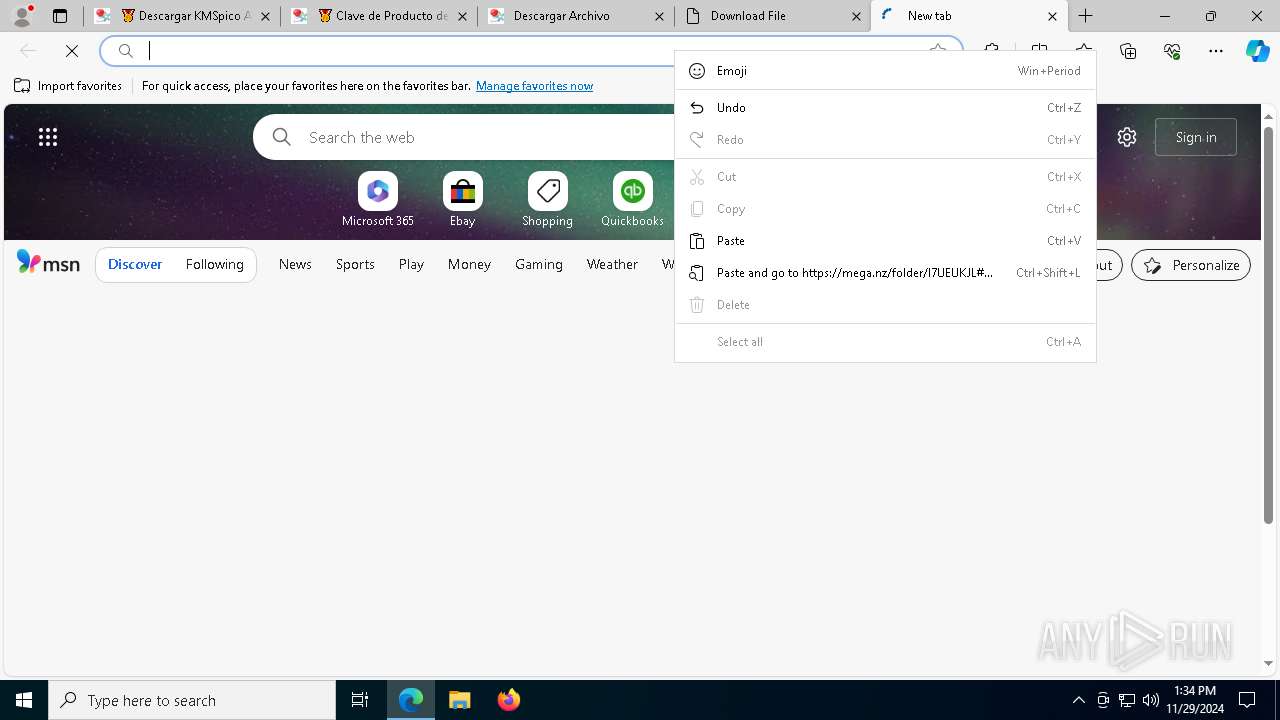Screen dimensions: 1280x720
Task: Choose Paste in context menu
Action: (885, 241)
